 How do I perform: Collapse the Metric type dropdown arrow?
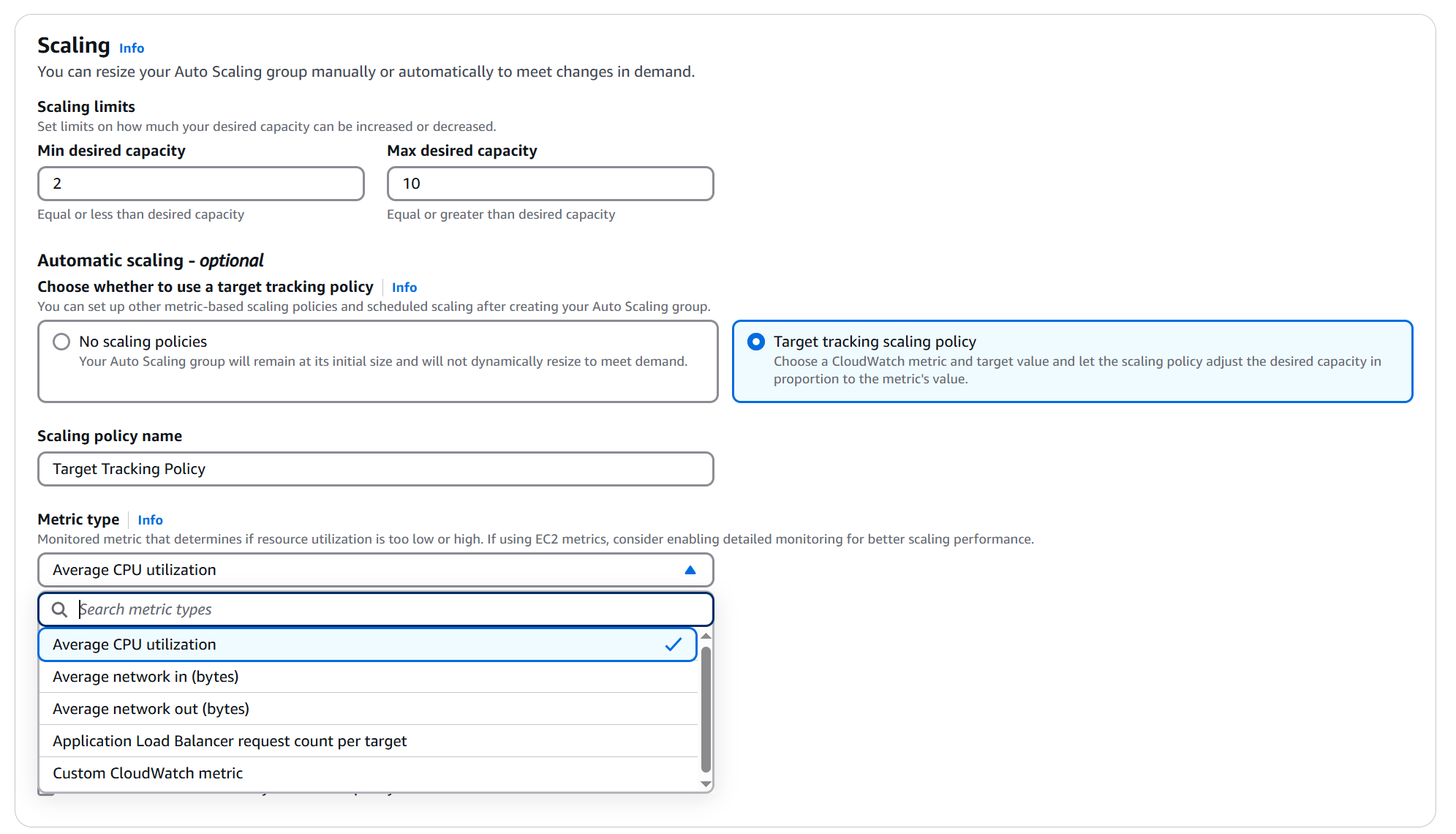coord(690,570)
